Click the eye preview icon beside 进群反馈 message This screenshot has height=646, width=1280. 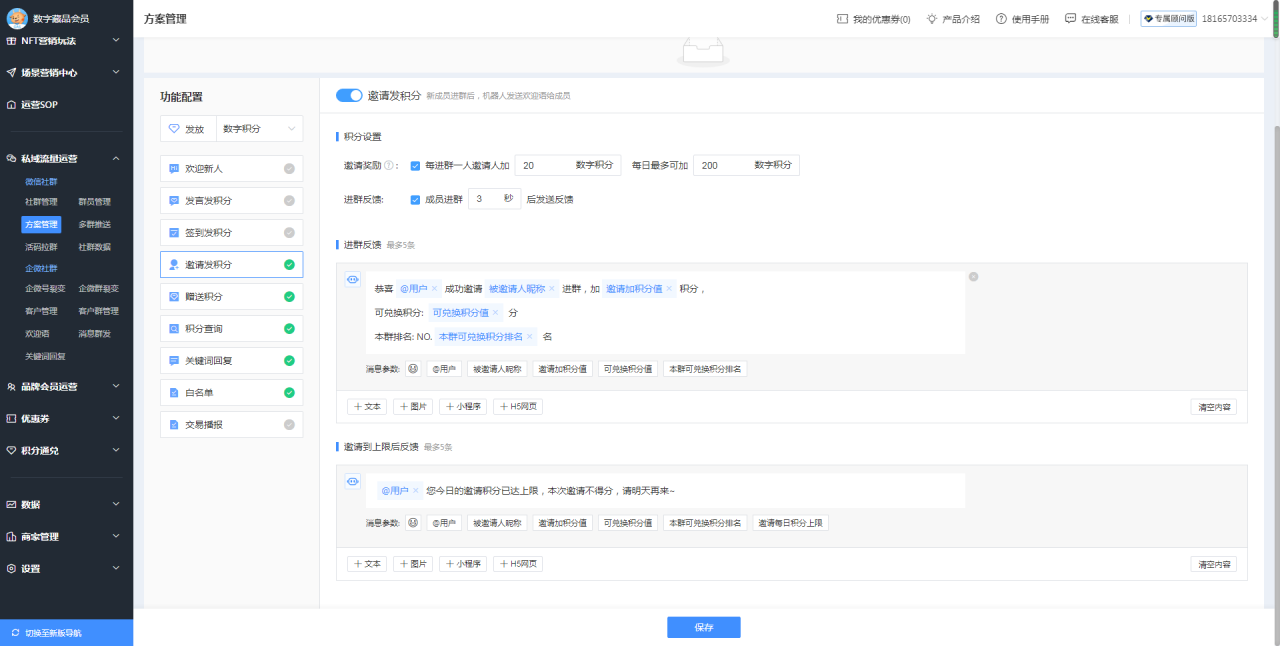[x=352, y=279]
